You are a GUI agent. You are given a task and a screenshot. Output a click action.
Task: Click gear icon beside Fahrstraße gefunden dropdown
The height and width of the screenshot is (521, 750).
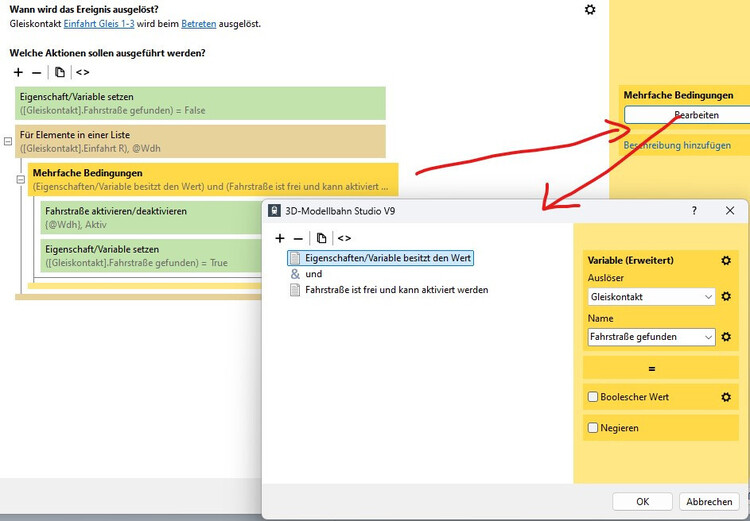tap(726, 337)
